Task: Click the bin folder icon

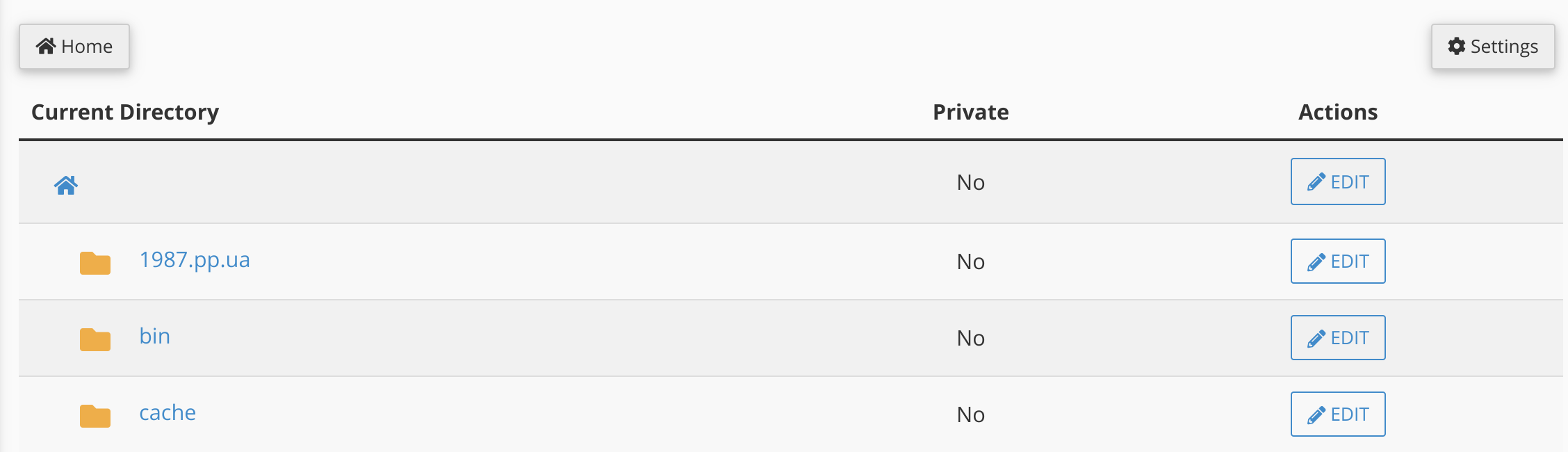Action: click(95, 339)
